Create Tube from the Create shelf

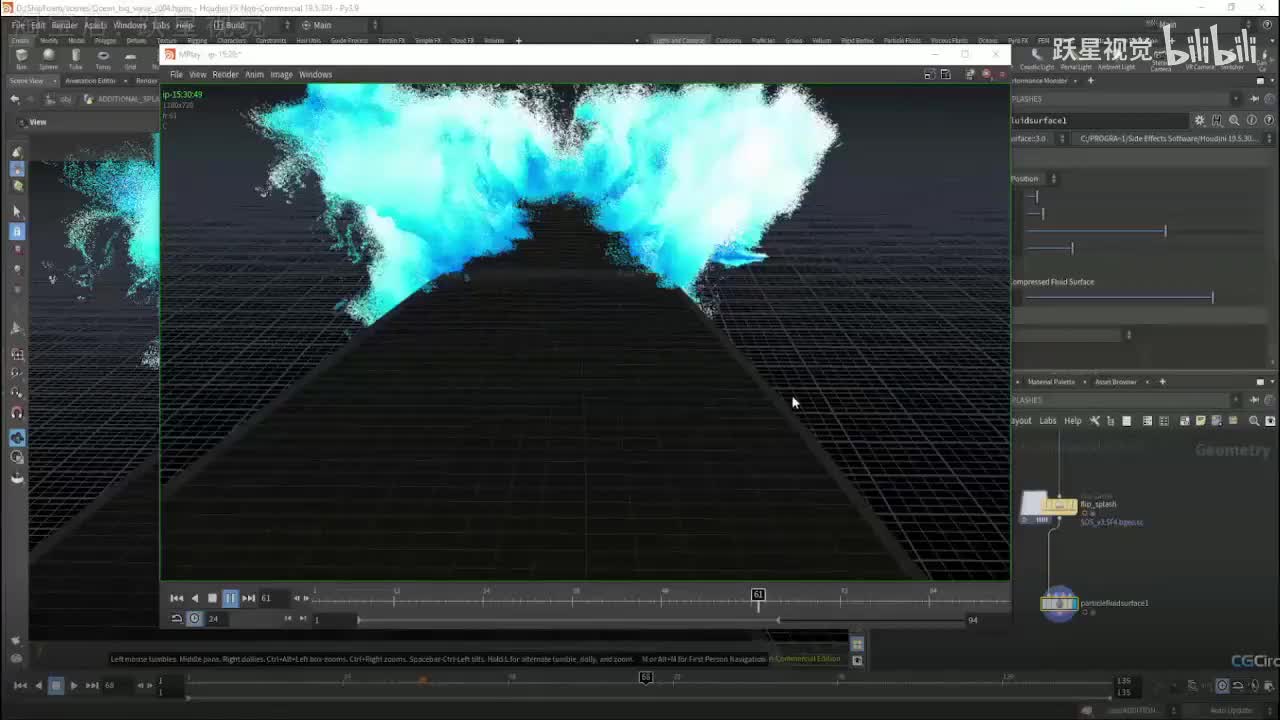[x=76, y=59]
